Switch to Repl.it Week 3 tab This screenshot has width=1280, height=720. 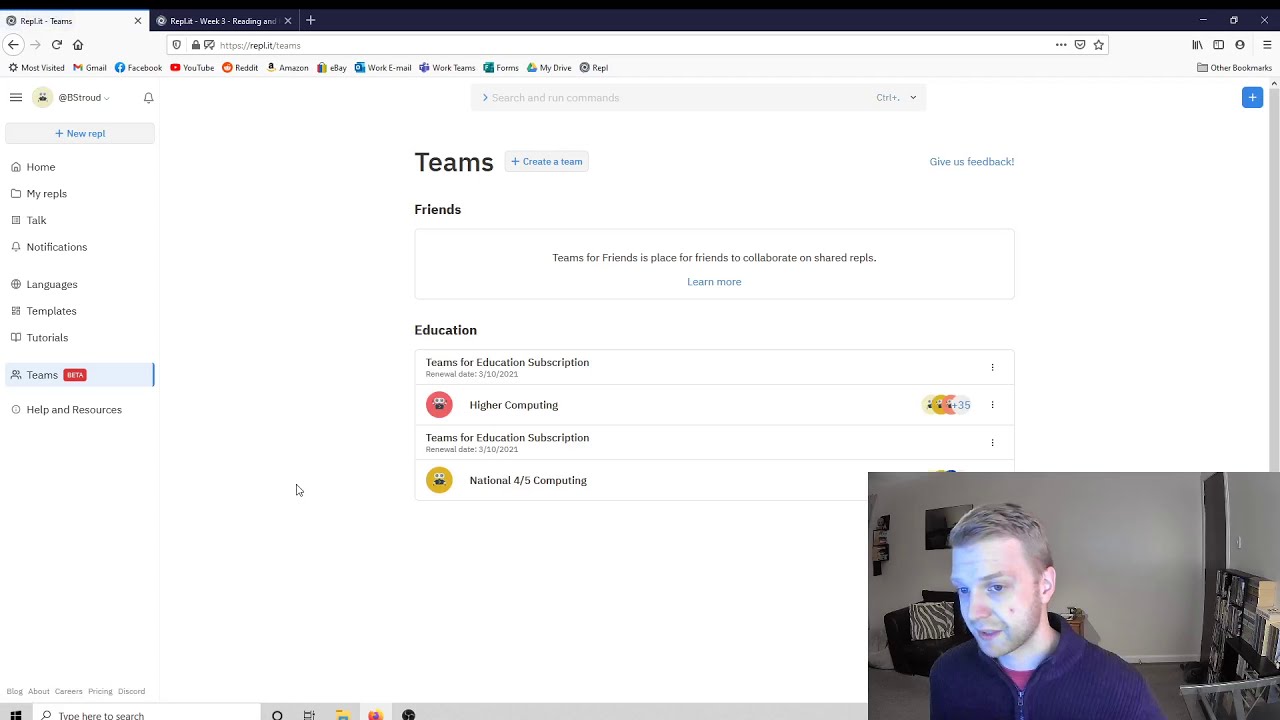point(222,21)
